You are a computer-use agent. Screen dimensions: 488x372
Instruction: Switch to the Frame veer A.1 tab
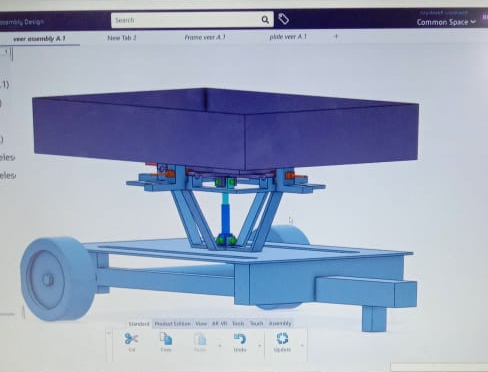(x=205, y=37)
